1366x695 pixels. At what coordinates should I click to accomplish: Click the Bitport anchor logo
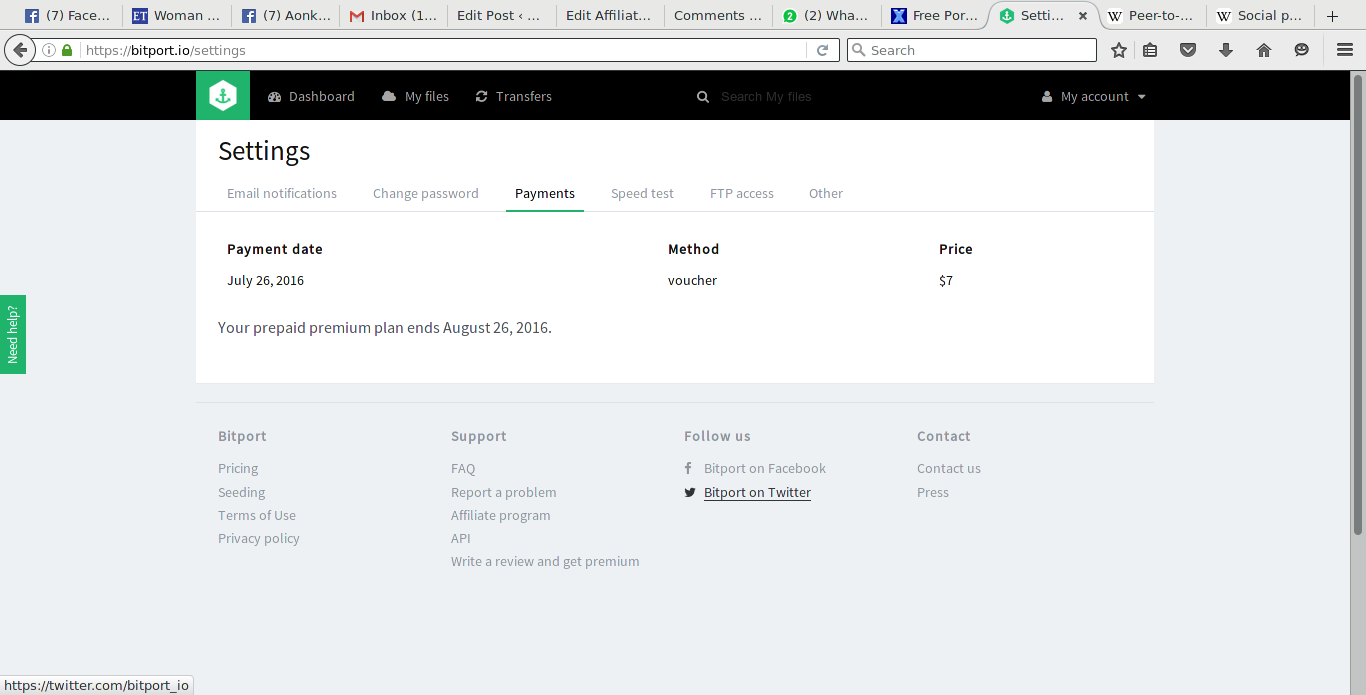pyautogui.click(x=223, y=96)
